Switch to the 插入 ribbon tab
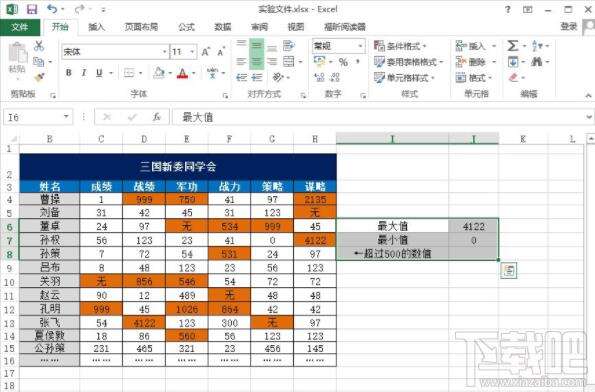Viewport: 595px width, 392px height. pyautogui.click(x=96, y=27)
